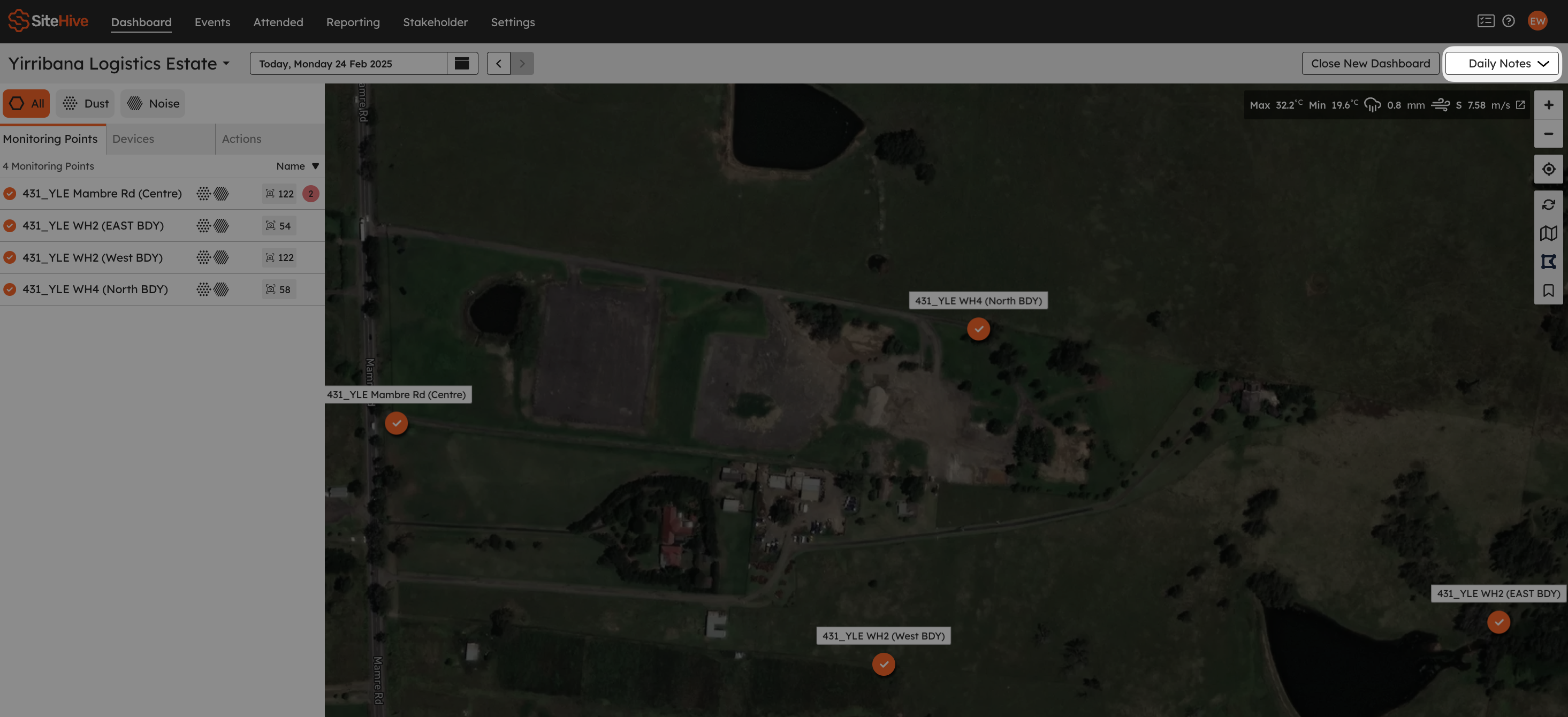Click the Max 32.2°C temperature reading
Viewport: 1568px width, 717px height.
click(x=1276, y=105)
